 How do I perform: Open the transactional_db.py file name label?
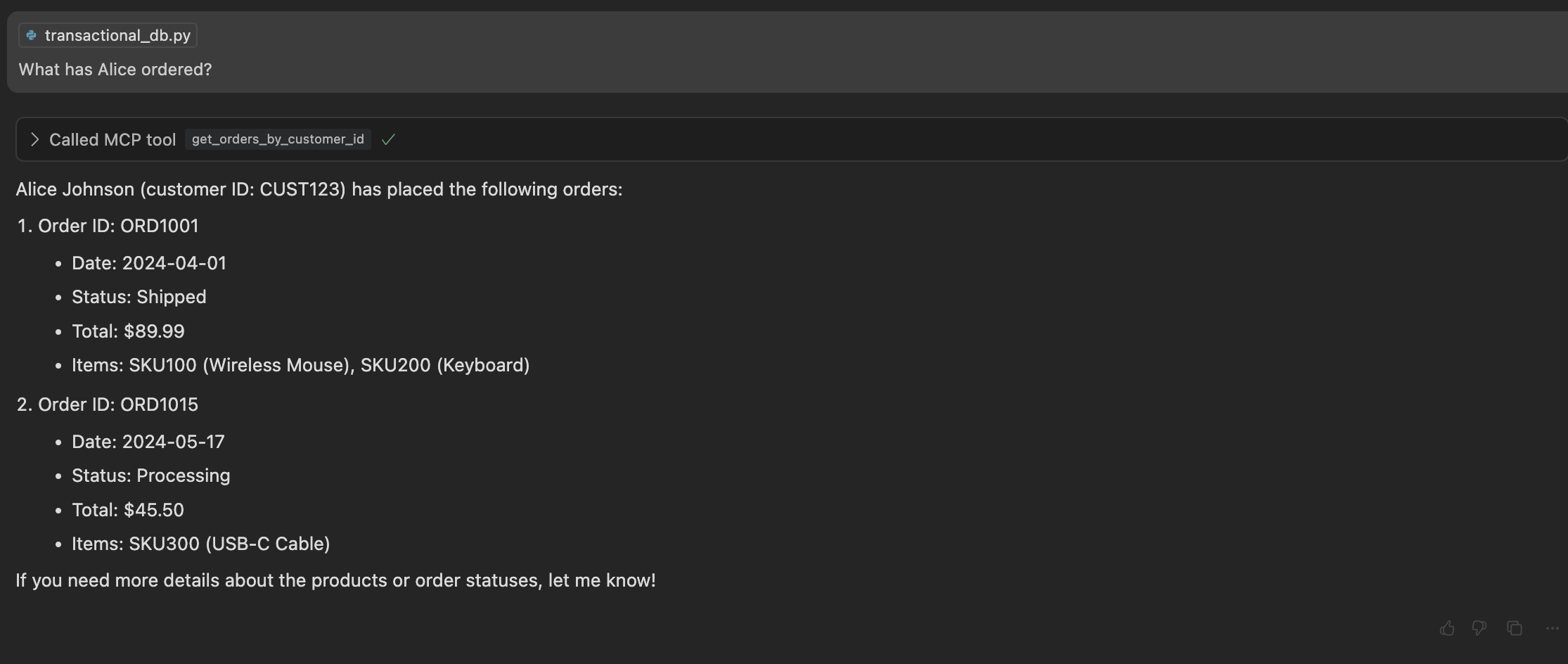tap(117, 35)
